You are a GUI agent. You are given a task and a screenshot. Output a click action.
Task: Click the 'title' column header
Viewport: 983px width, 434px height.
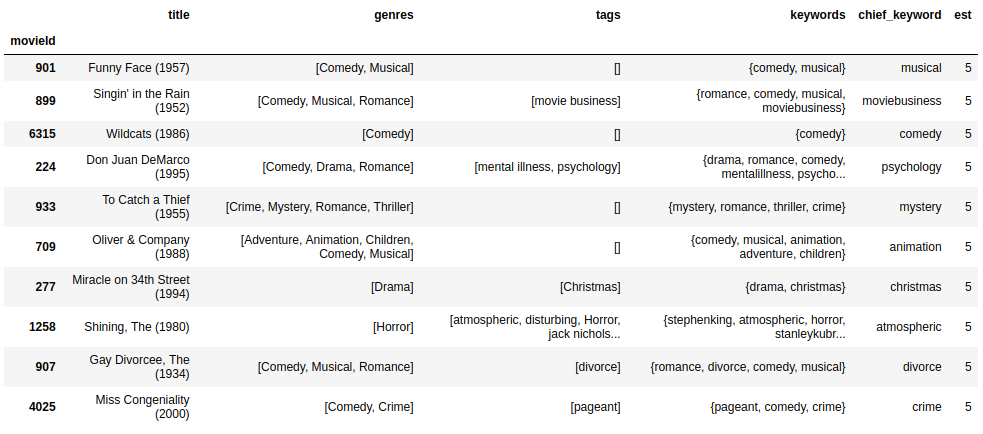pyautogui.click(x=179, y=15)
